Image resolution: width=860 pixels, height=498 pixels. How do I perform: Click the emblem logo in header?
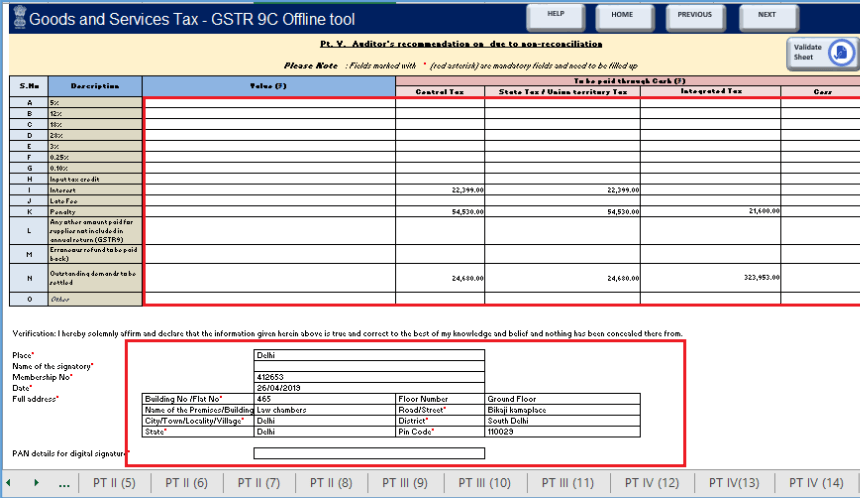click(x=20, y=17)
